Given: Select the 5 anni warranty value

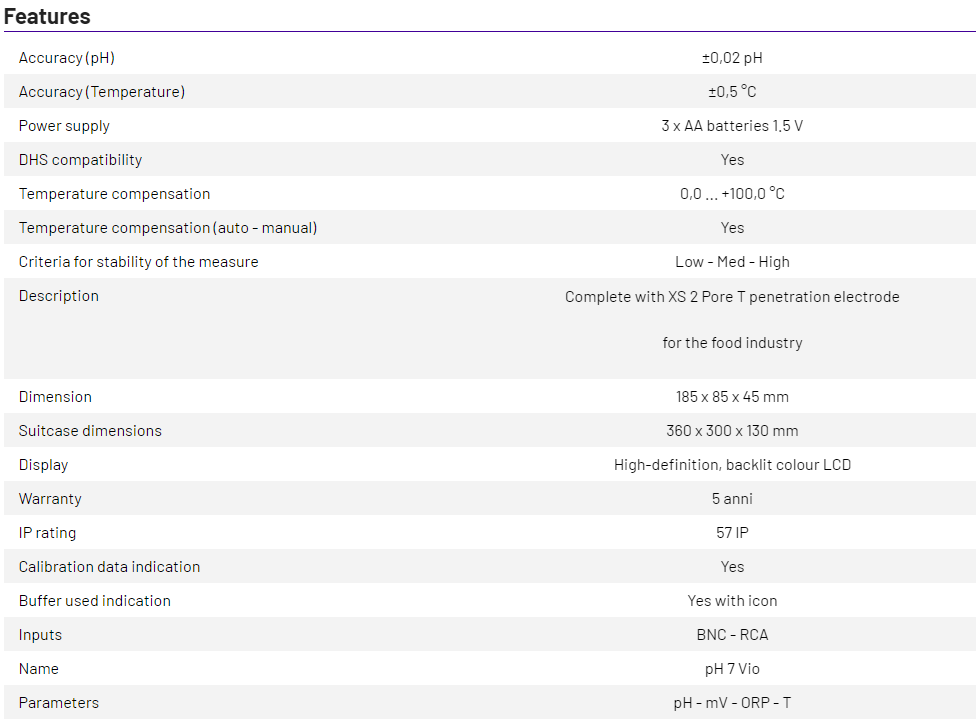Looking at the screenshot, I should point(732,499).
